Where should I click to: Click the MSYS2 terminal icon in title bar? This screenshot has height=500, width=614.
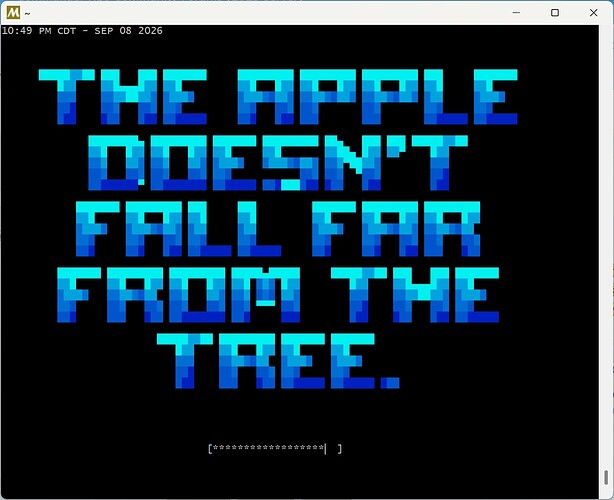point(13,13)
